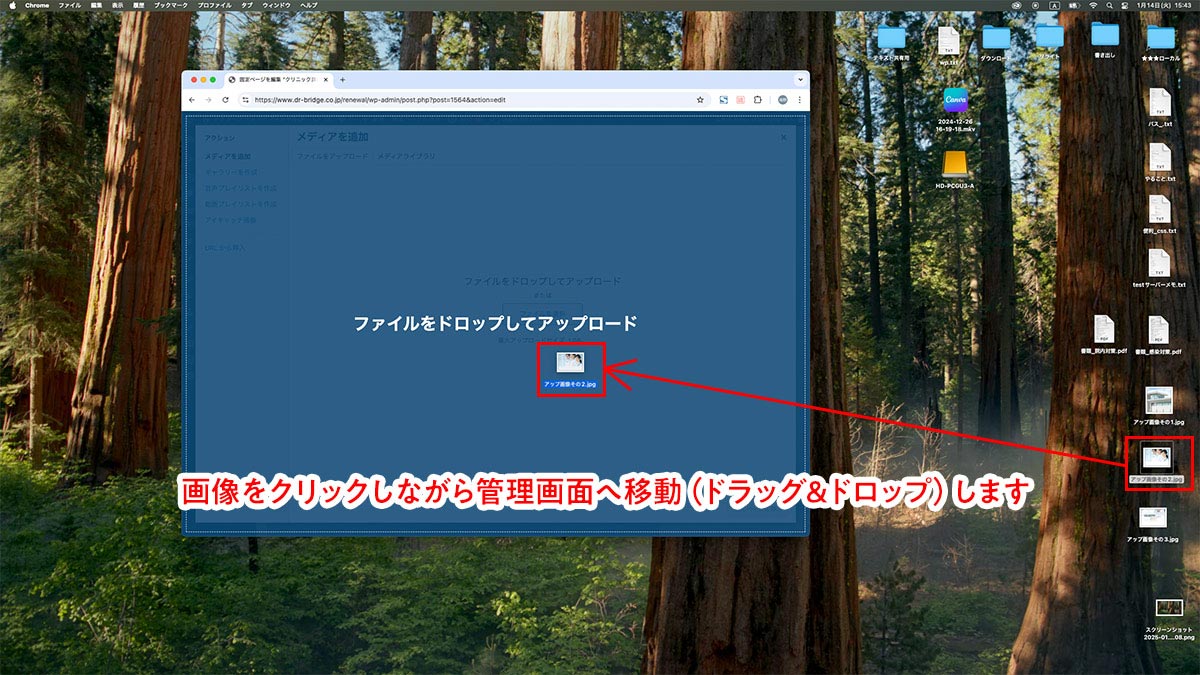Open Spotlight search in menu bar

(x=1109, y=5)
